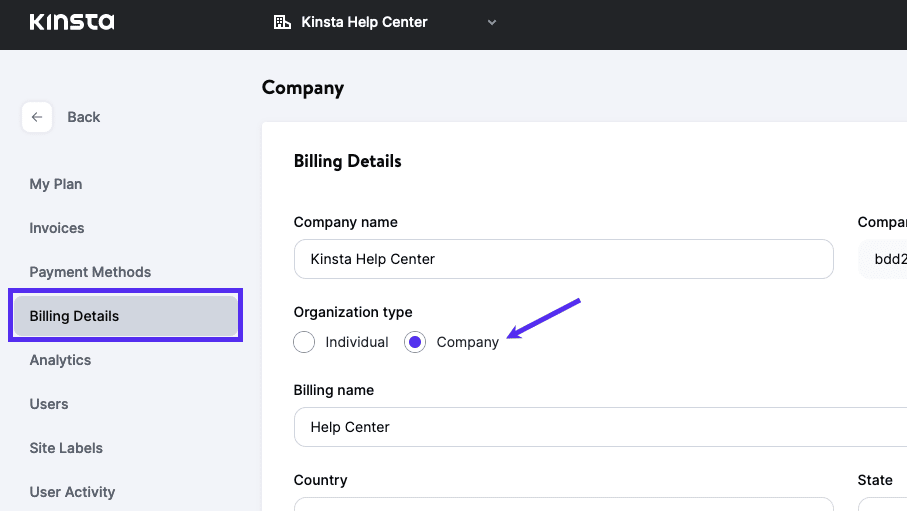This screenshot has width=907, height=511.
Task: Select the Company organization type radio
Action: [x=415, y=342]
